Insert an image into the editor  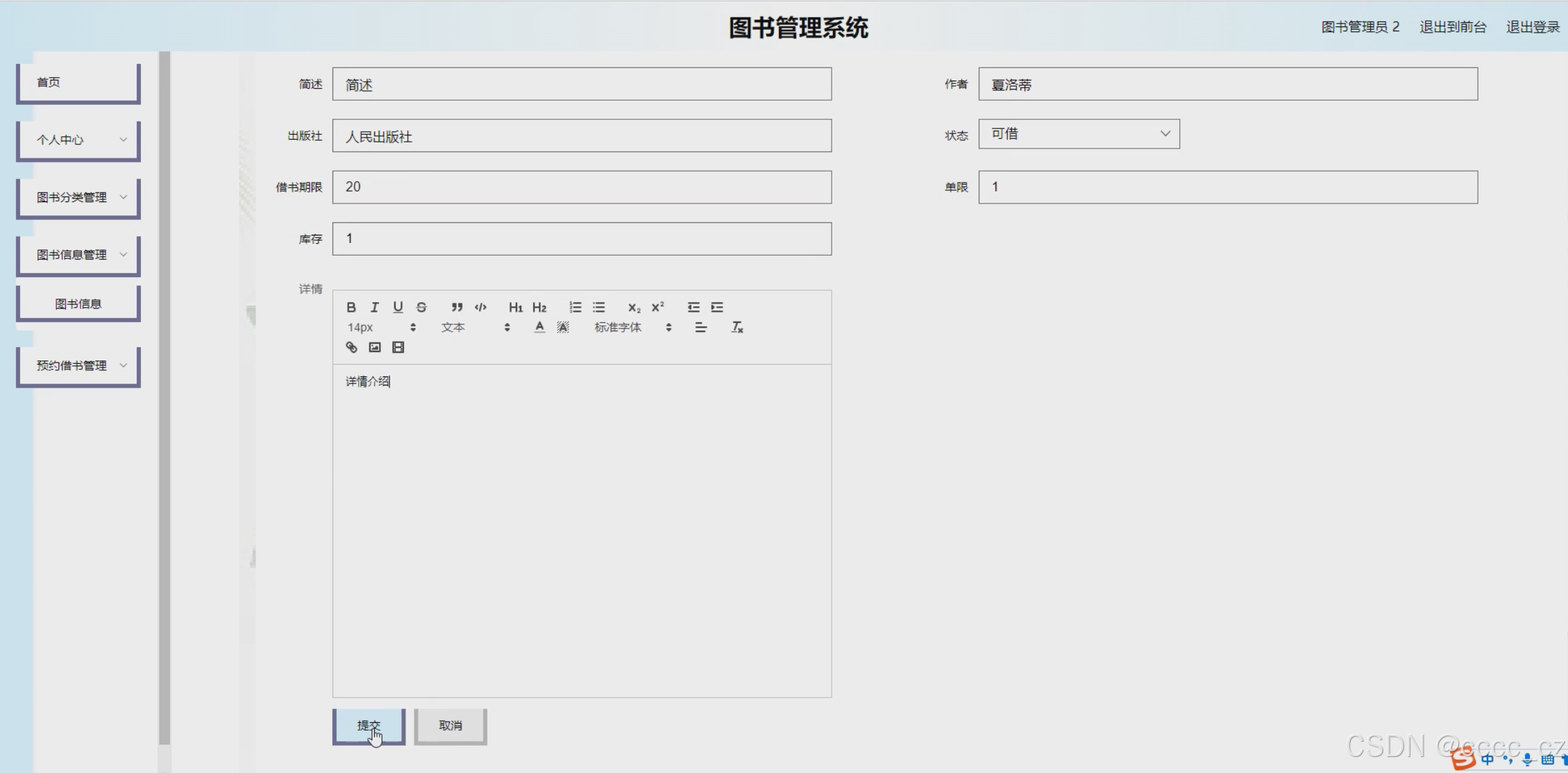(375, 347)
